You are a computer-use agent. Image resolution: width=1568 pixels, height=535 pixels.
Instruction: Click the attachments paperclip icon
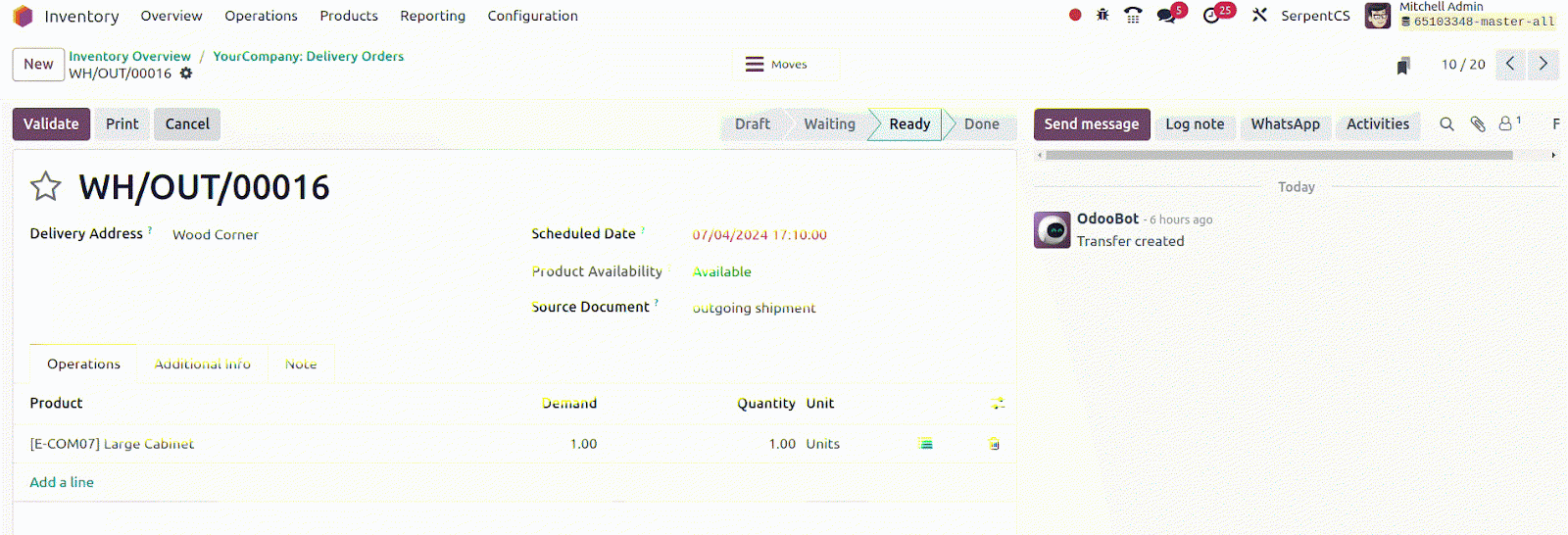click(1478, 124)
